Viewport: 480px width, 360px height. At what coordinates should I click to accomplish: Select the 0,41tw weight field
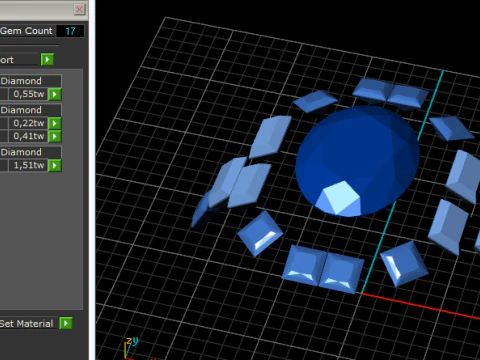[x=29, y=136]
